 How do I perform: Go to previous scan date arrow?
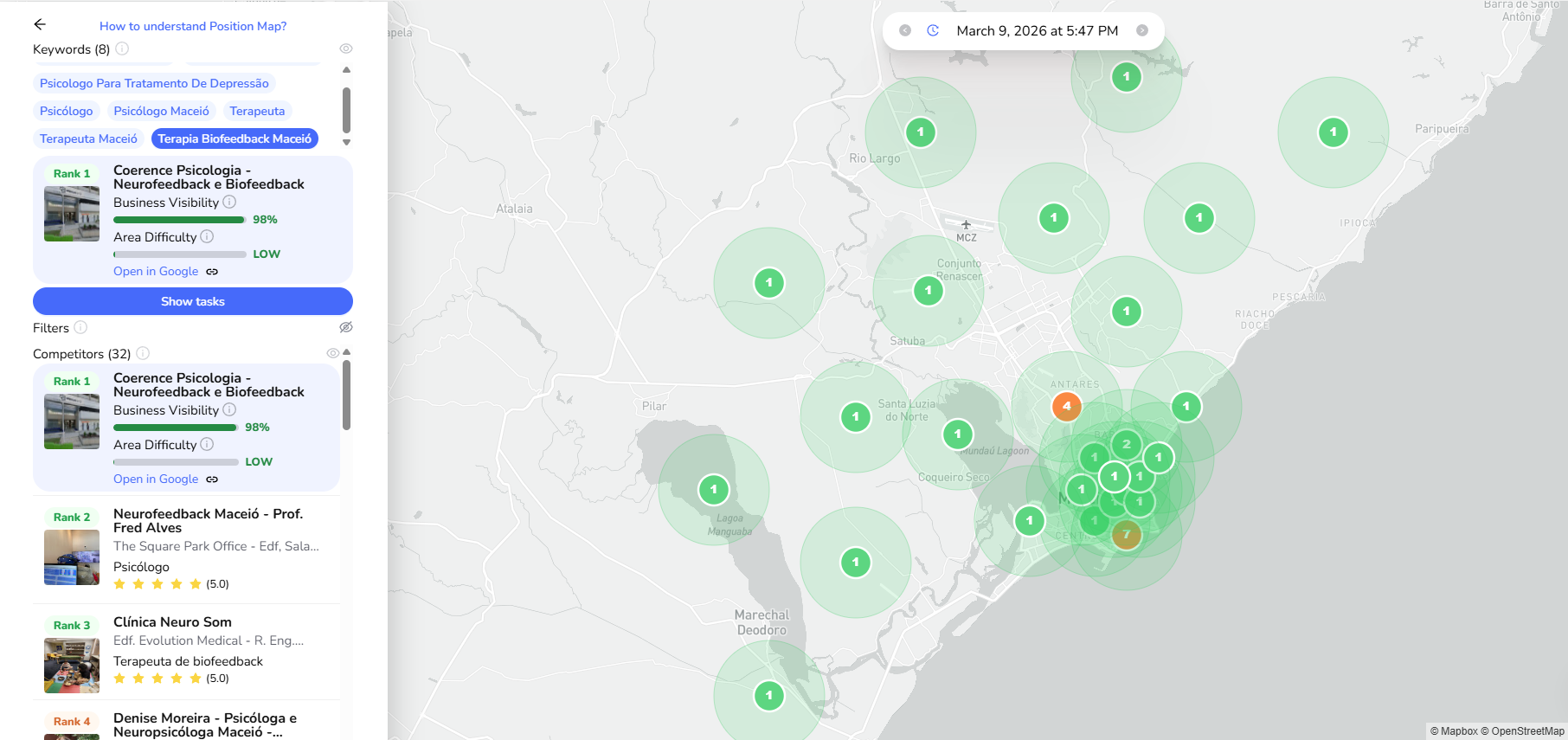905,30
